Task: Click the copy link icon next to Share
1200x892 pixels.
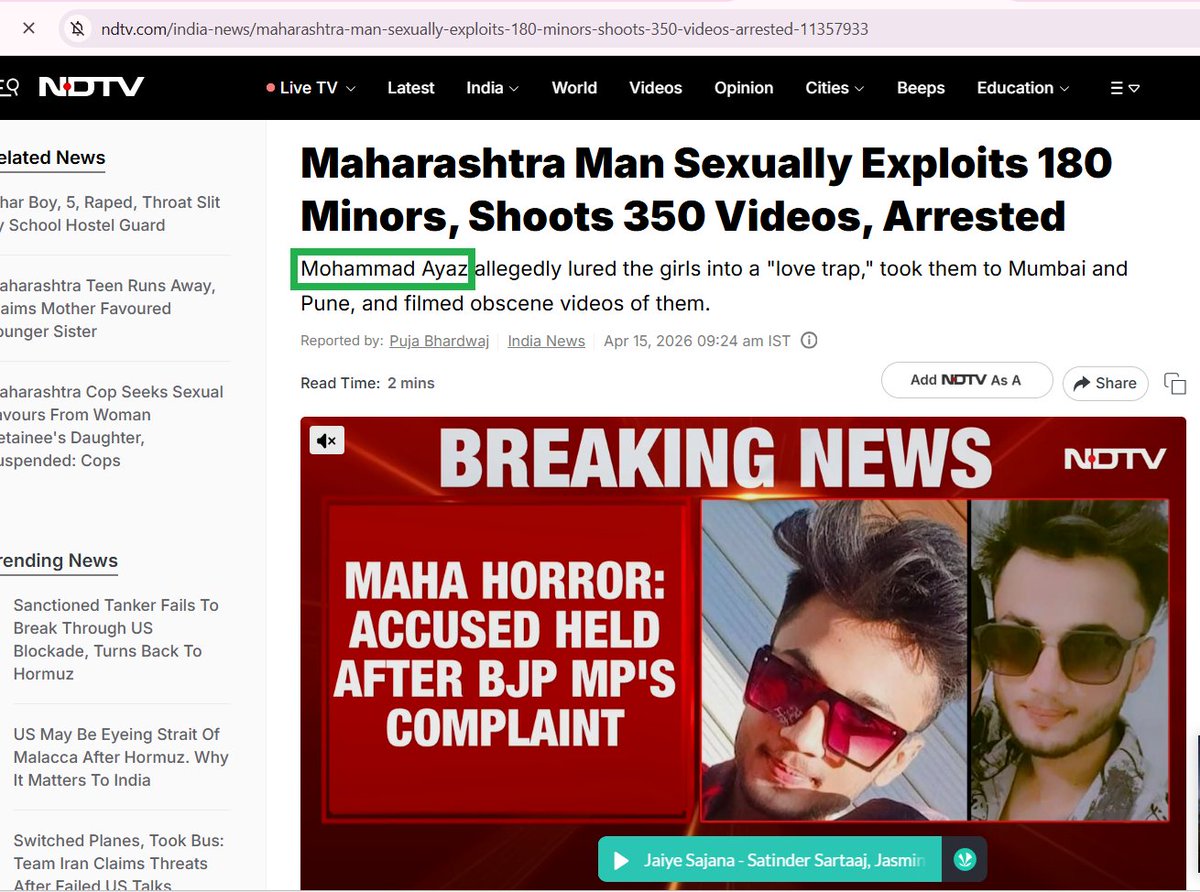Action: (x=1176, y=384)
